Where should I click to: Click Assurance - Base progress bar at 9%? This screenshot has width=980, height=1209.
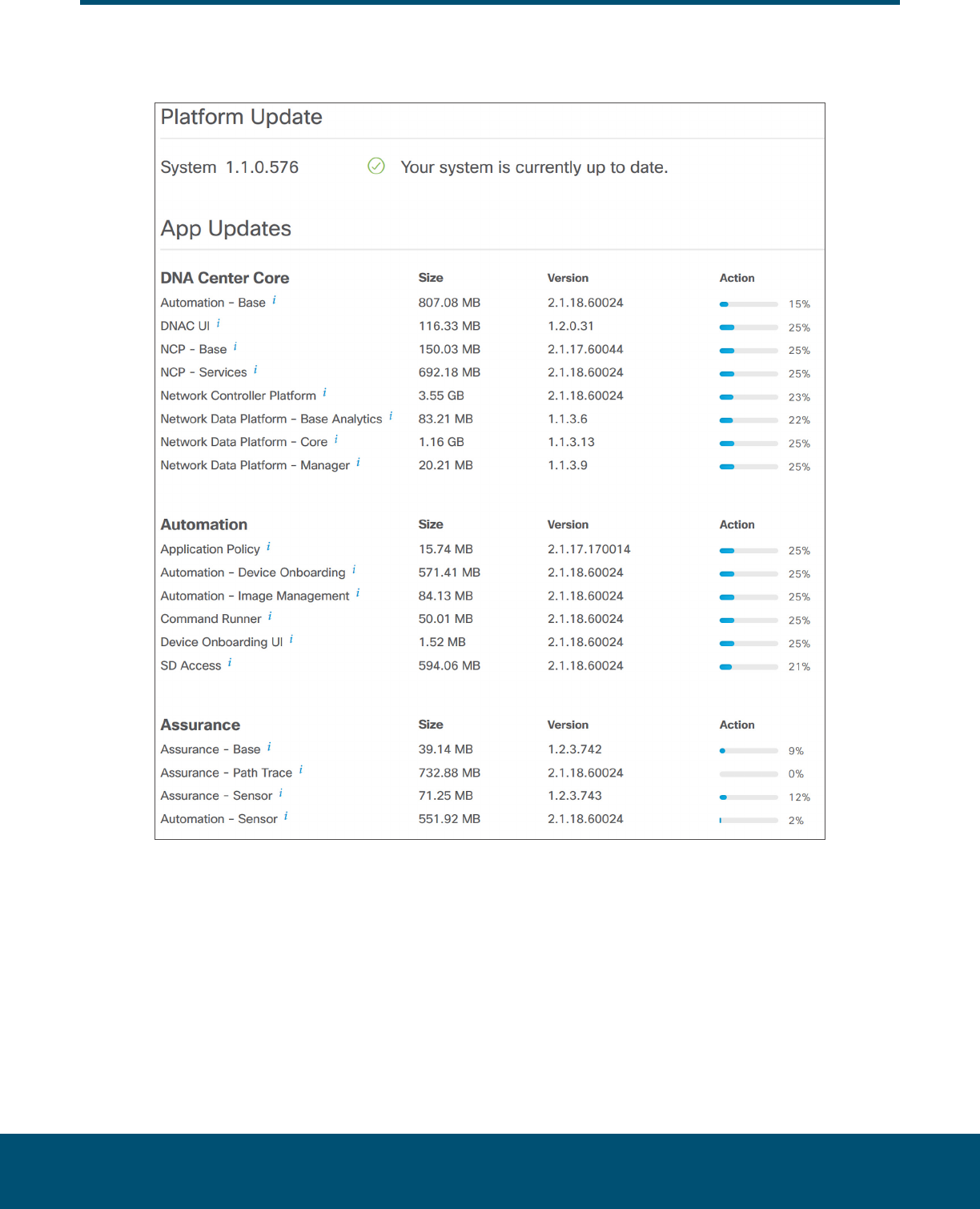click(x=749, y=751)
